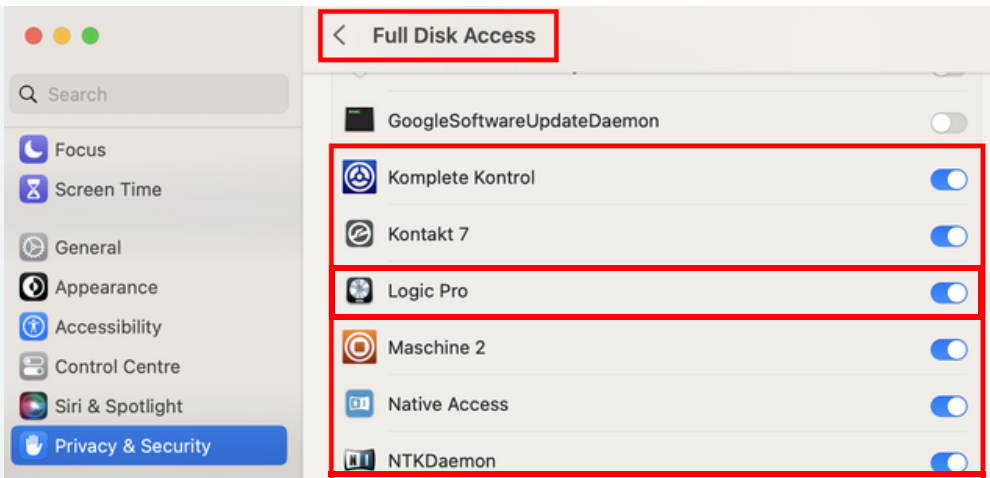Click the Maschine 2 app icon
990x478 pixels.
click(x=359, y=347)
